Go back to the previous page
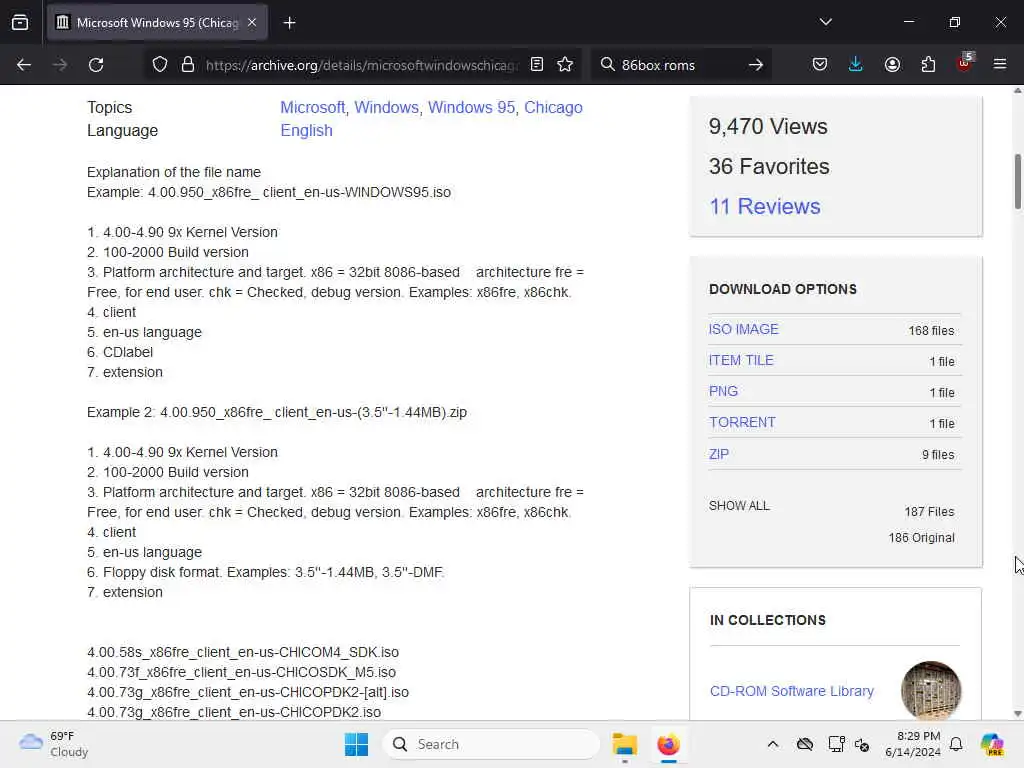Screen dimensions: 1024x768 click(x=24, y=65)
